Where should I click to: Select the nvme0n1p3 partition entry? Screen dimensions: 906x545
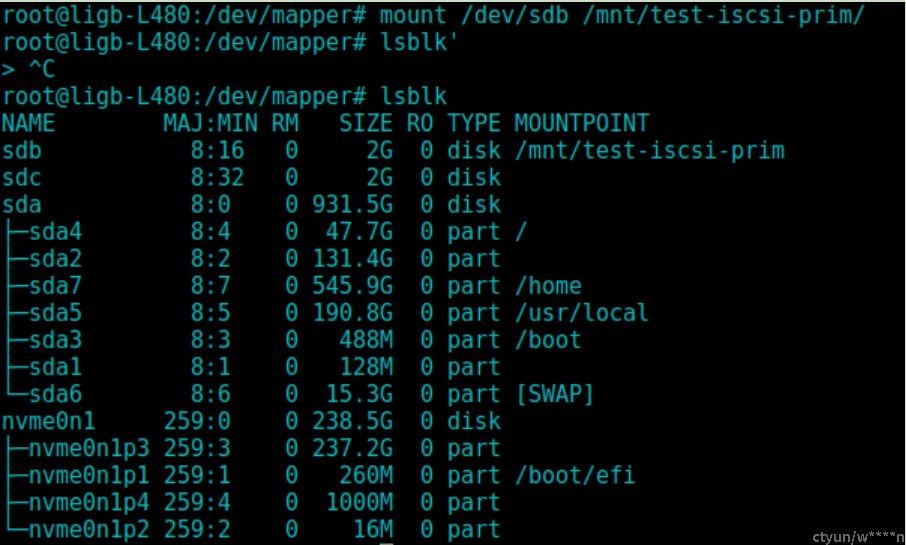pyautogui.click(x=89, y=448)
